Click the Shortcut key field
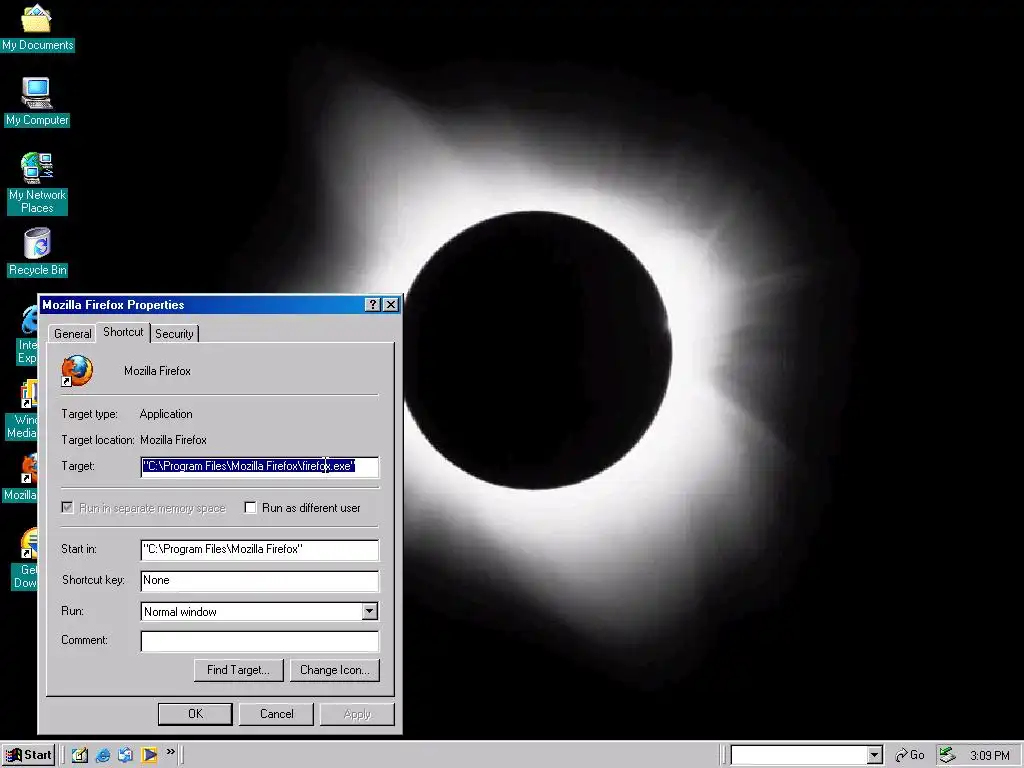The image size is (1024, 768). tap(259, 581)
